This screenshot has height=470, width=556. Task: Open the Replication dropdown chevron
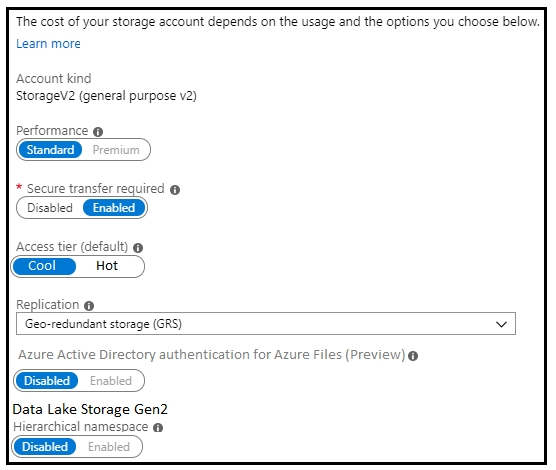[x=501, y=324]
